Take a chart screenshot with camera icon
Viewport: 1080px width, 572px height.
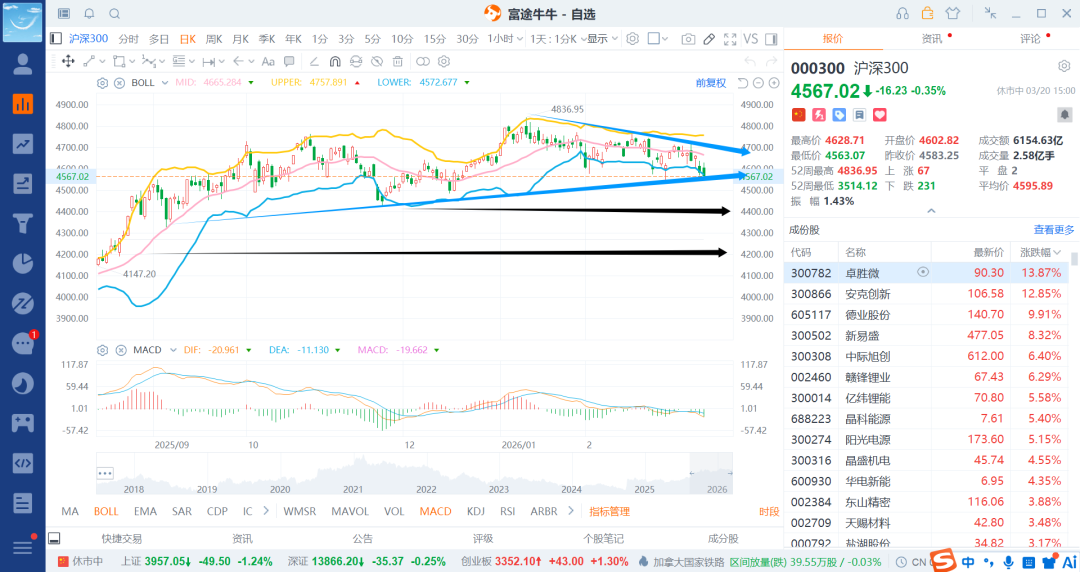click(688, 39)
